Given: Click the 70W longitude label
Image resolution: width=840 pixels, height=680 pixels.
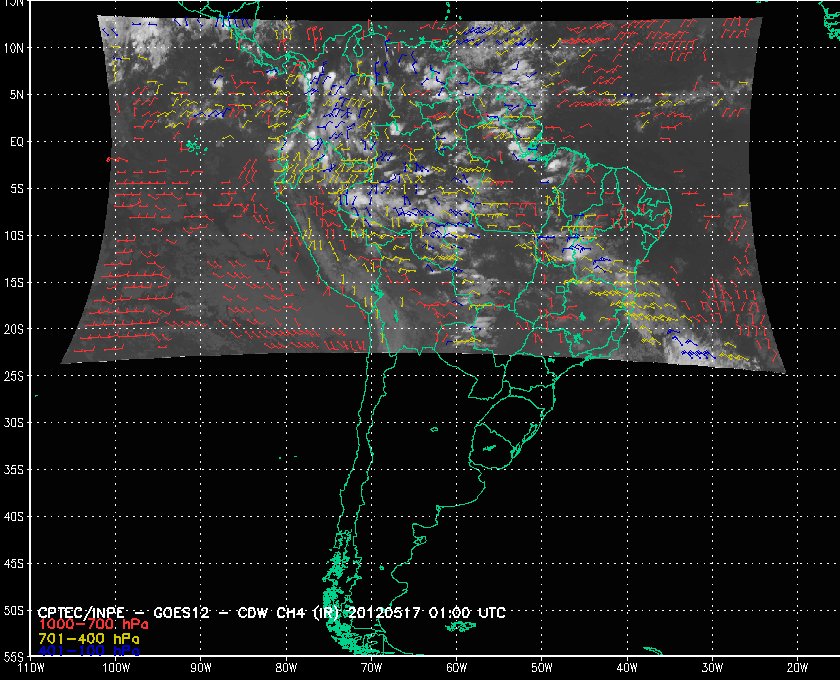Looking at the screenshot, I should coord(371,668).
